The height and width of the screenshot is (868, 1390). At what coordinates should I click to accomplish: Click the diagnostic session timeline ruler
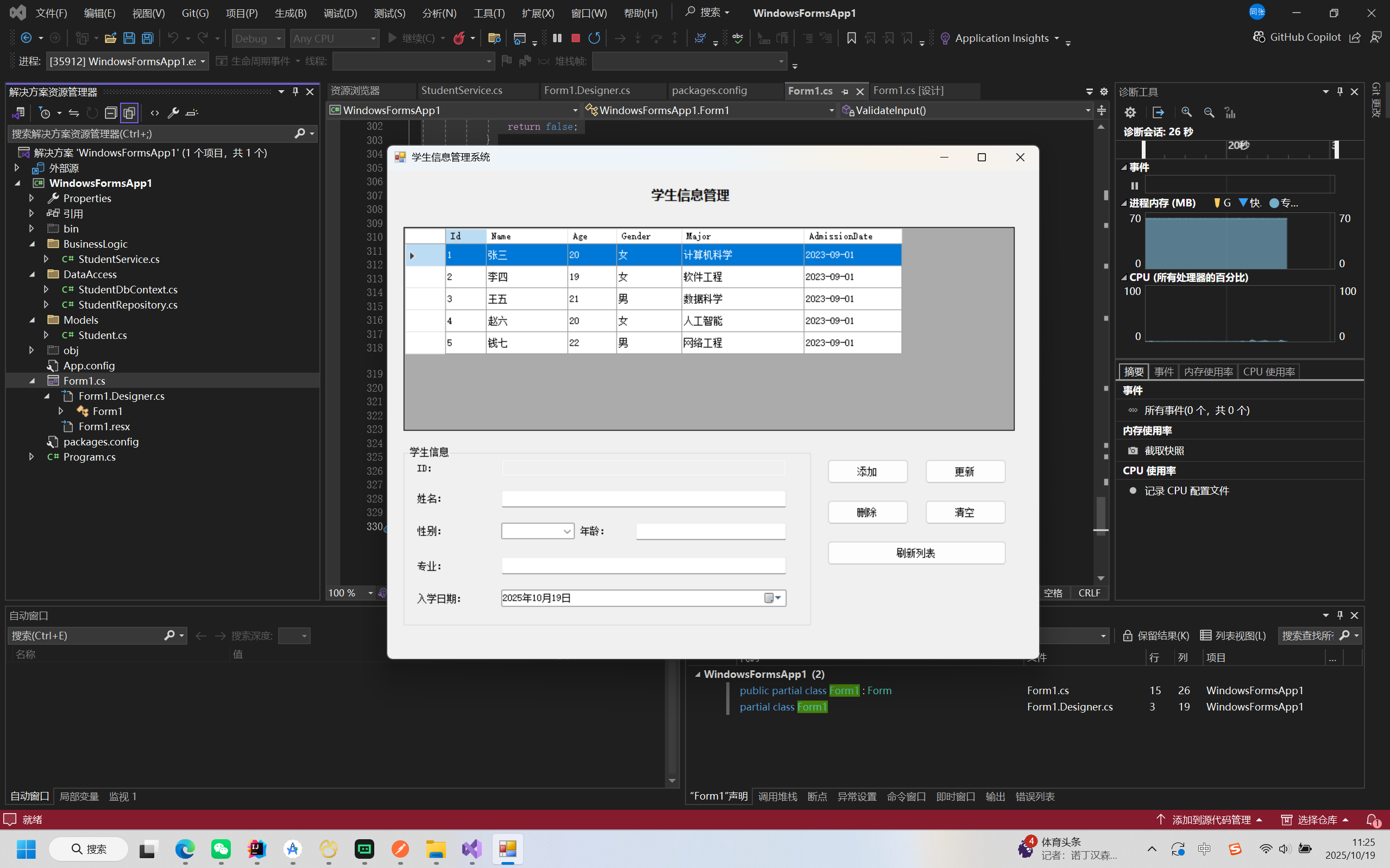click(1238, 149)
